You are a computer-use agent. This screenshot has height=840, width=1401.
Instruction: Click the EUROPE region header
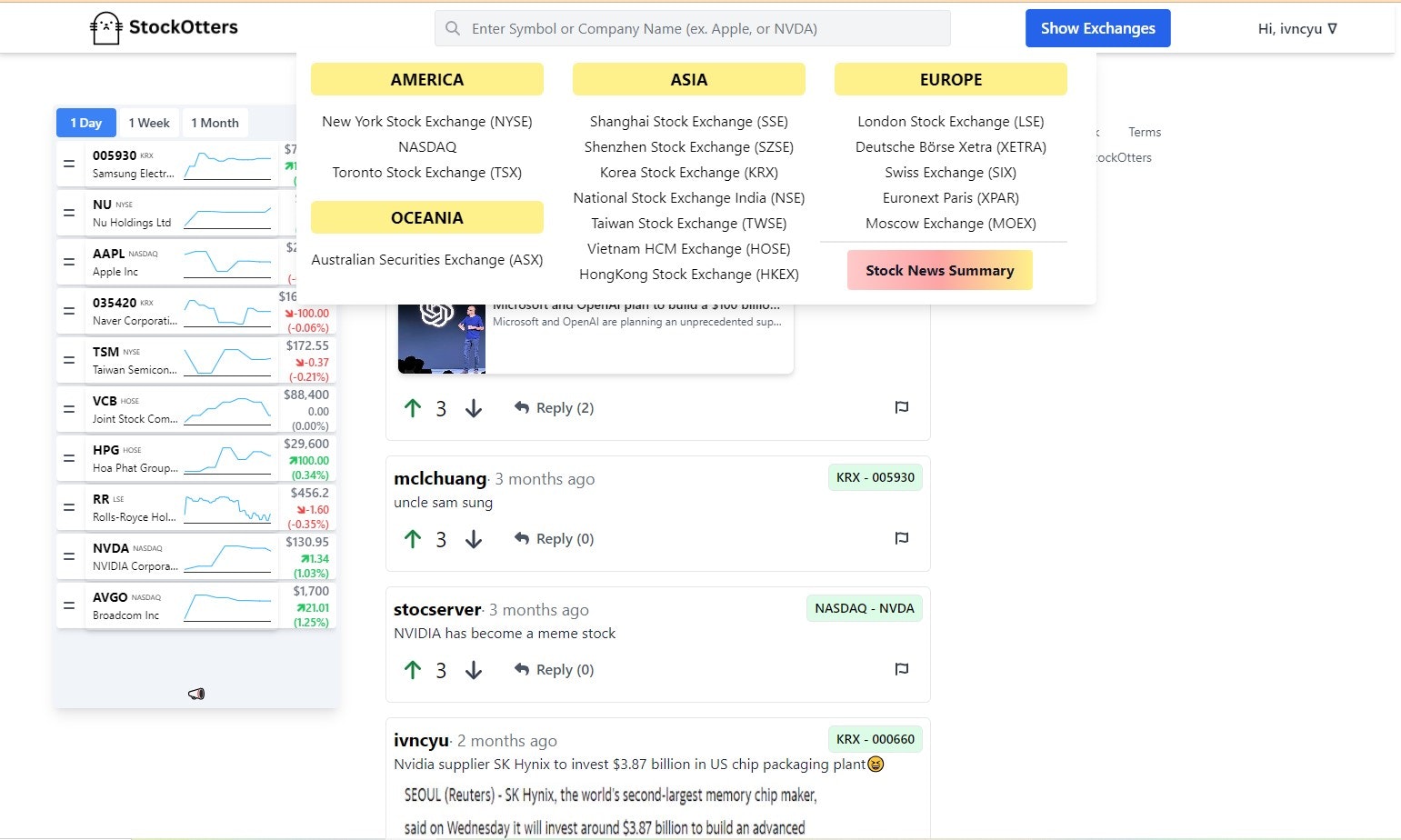tap(951, 79)
